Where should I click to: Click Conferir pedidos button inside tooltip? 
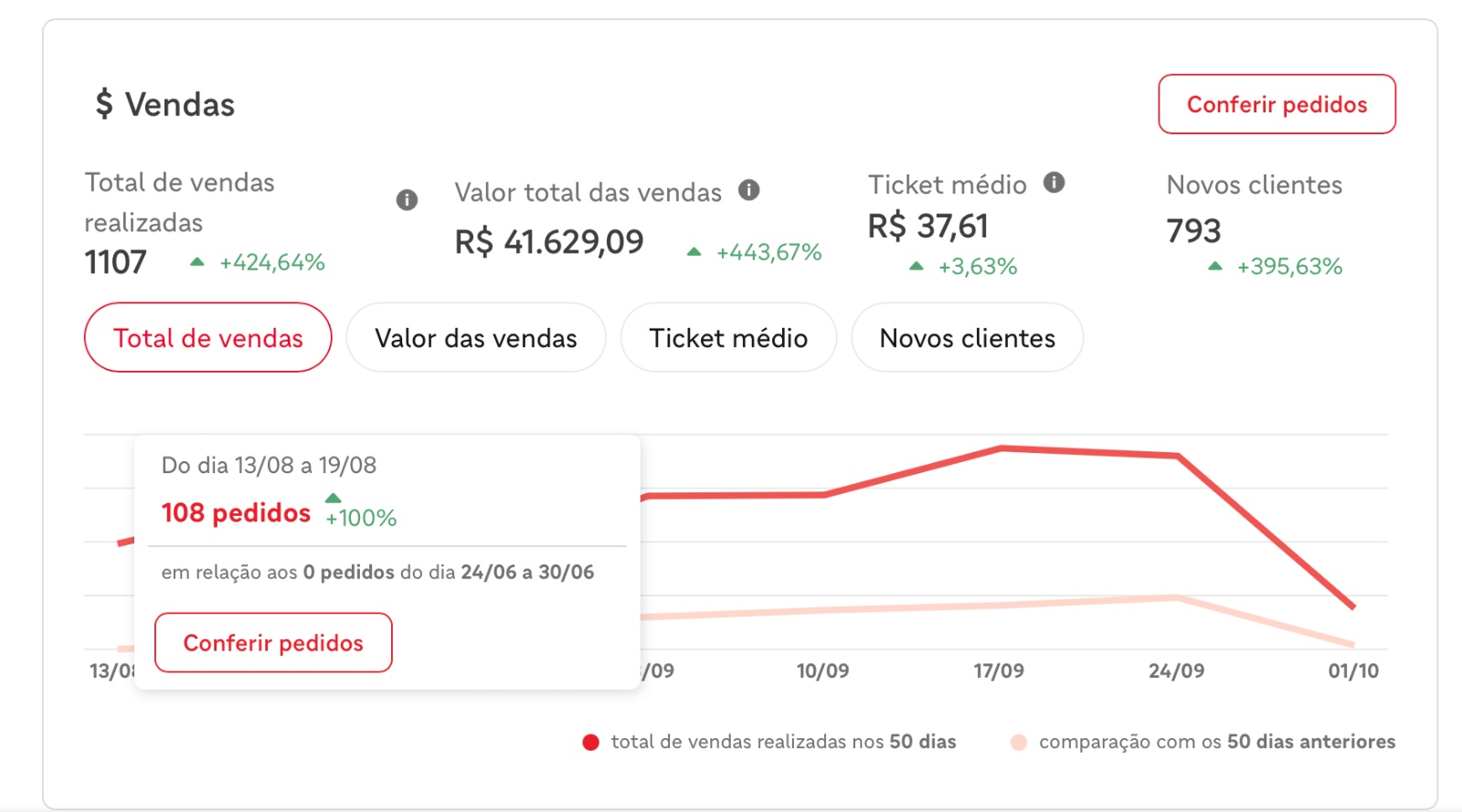pos(273,643)
